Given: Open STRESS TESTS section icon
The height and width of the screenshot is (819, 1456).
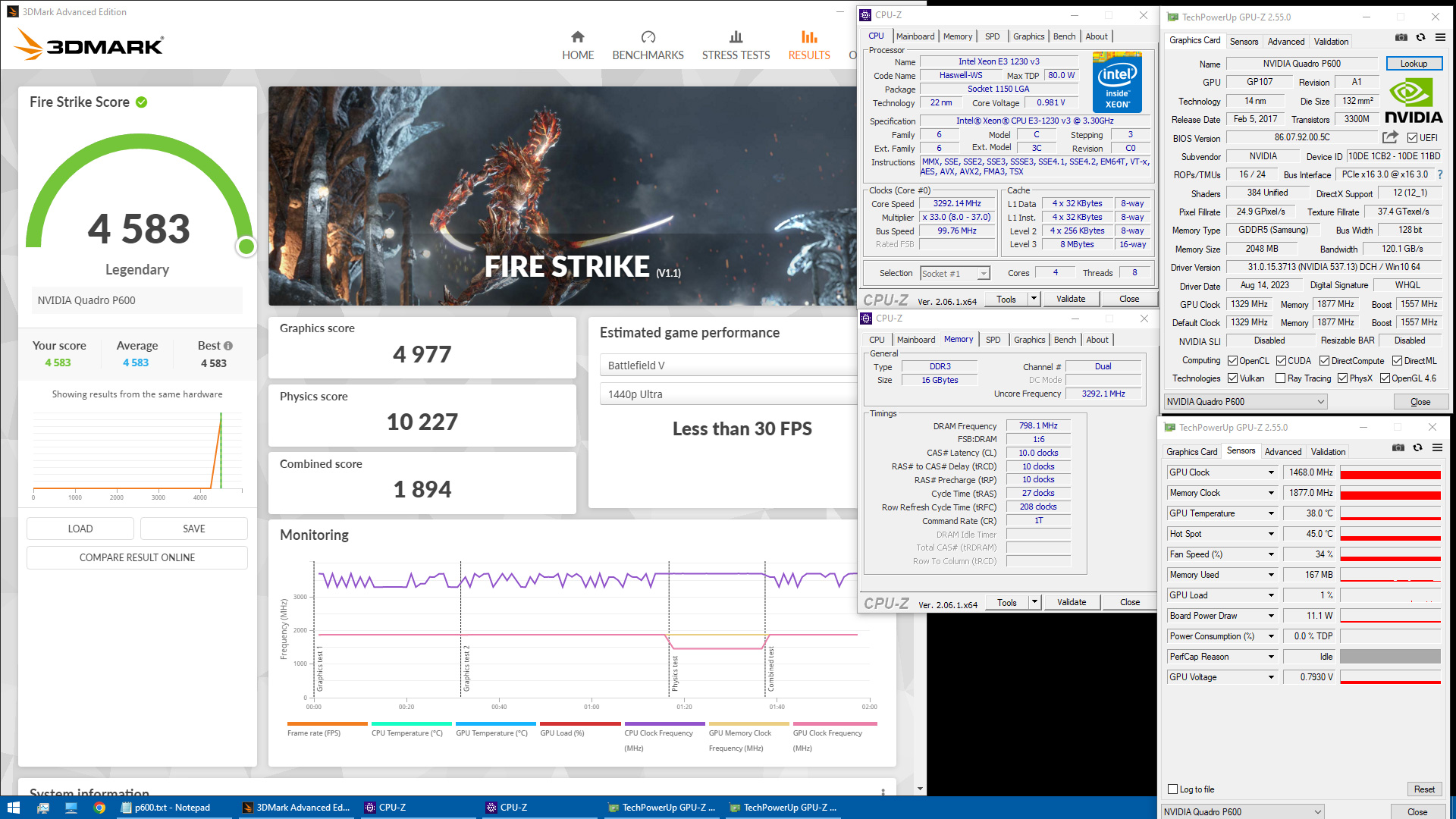Looking at the screenshot, I should pos(736,37).
